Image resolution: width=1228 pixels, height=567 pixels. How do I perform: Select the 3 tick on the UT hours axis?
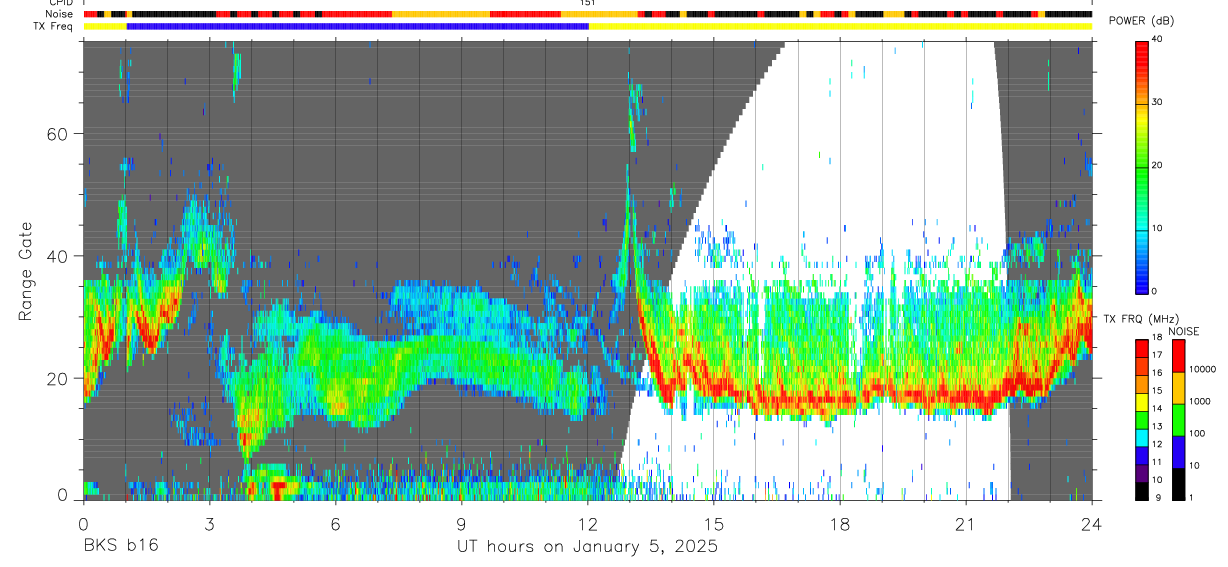coord(209,523)
